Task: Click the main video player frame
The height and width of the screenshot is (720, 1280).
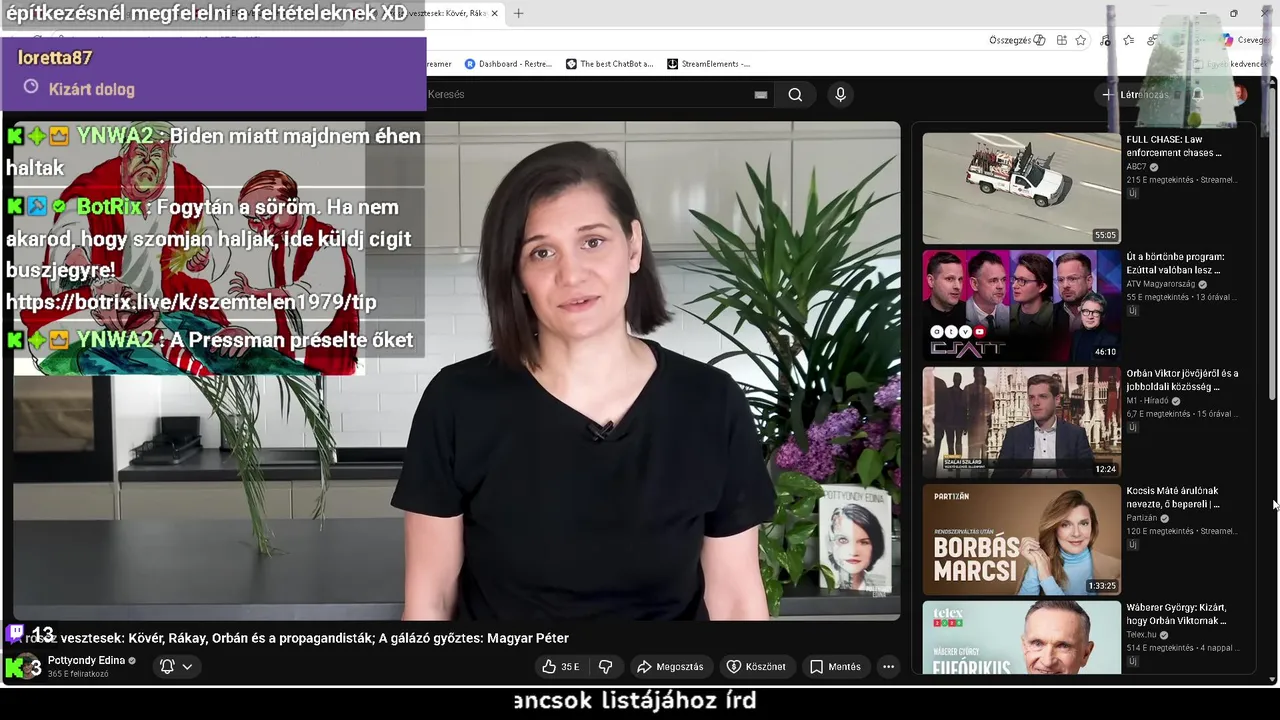Action: click(x=457, y=371)
